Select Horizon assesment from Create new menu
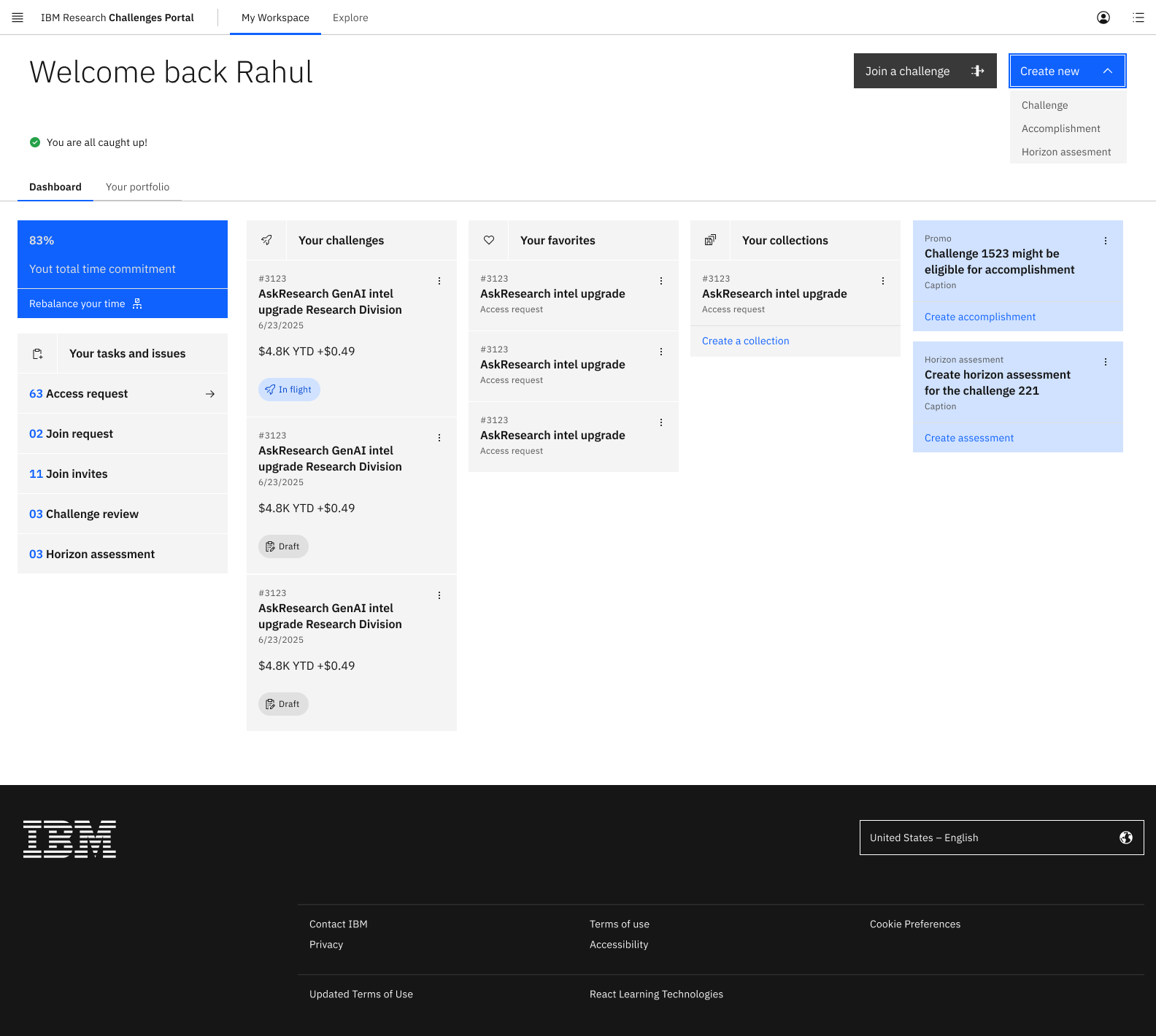Viewport: 1156px width, 1036px height. click(1068, 152)
